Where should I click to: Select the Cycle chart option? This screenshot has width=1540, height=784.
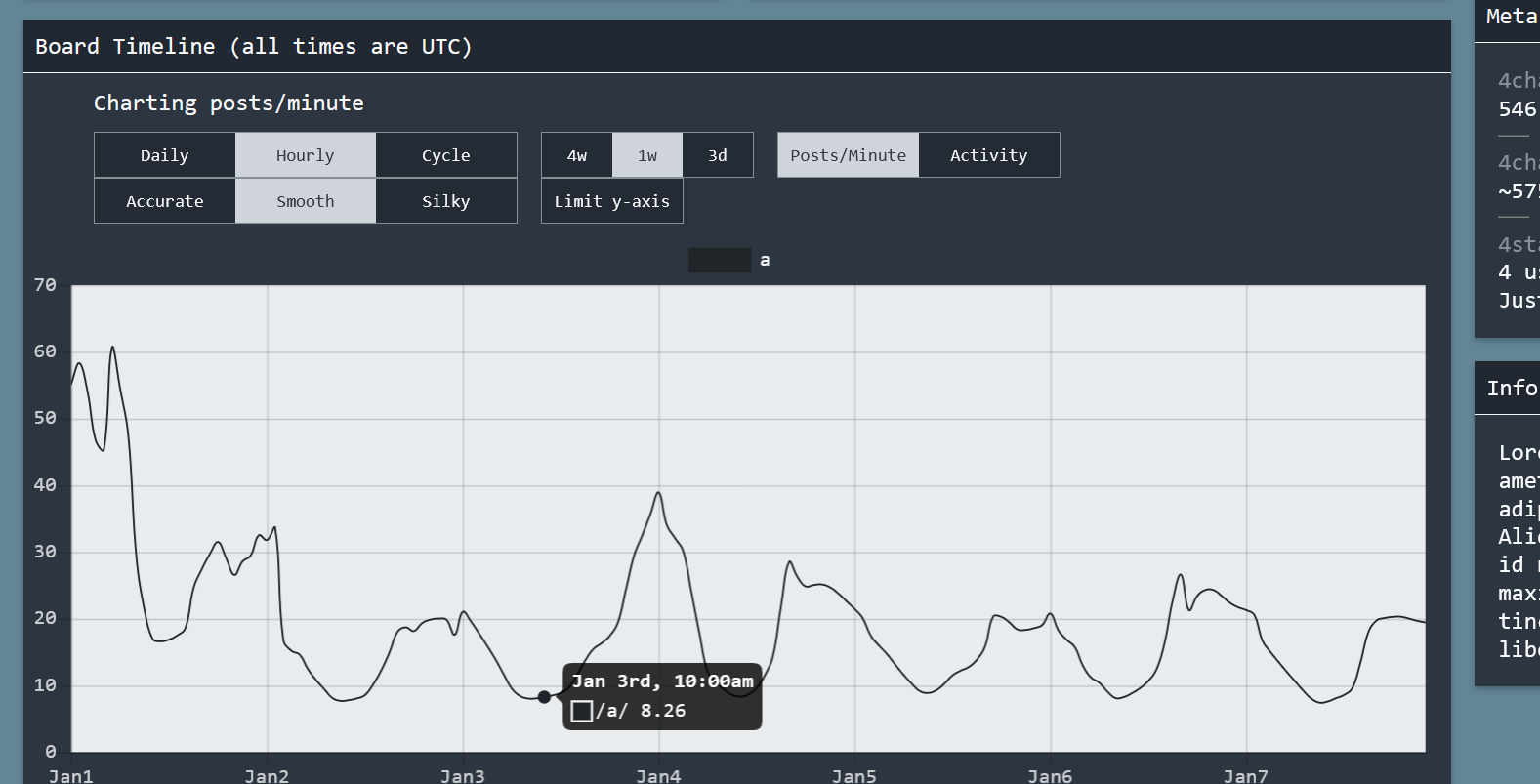(x=446, y=155)
